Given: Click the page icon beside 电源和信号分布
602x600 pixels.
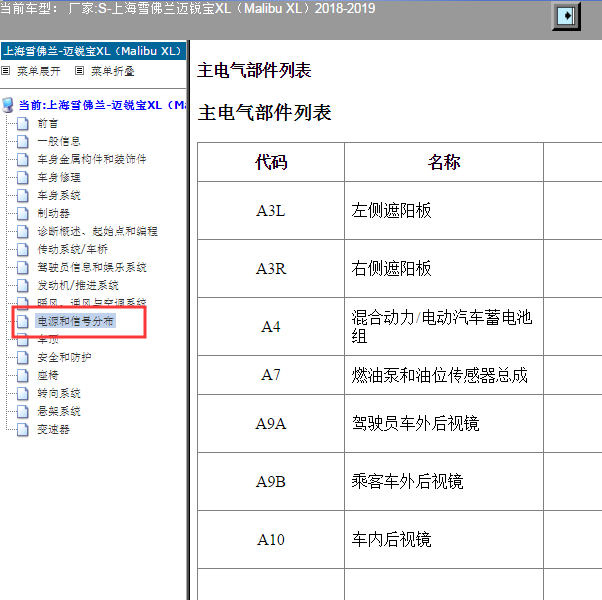Looking at the screenshot, I should tap(23, 321).
